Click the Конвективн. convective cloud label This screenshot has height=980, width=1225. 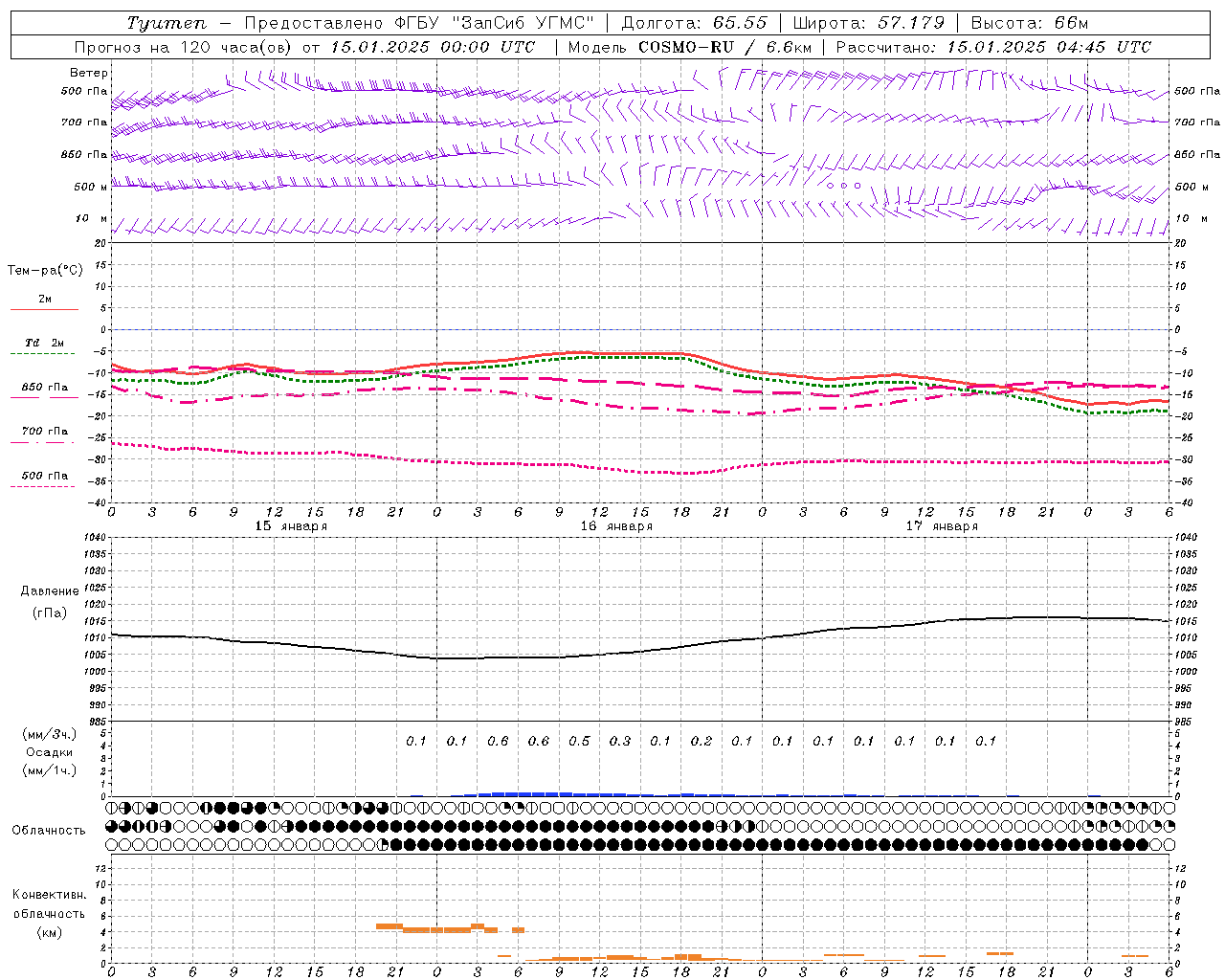(50, 895)
